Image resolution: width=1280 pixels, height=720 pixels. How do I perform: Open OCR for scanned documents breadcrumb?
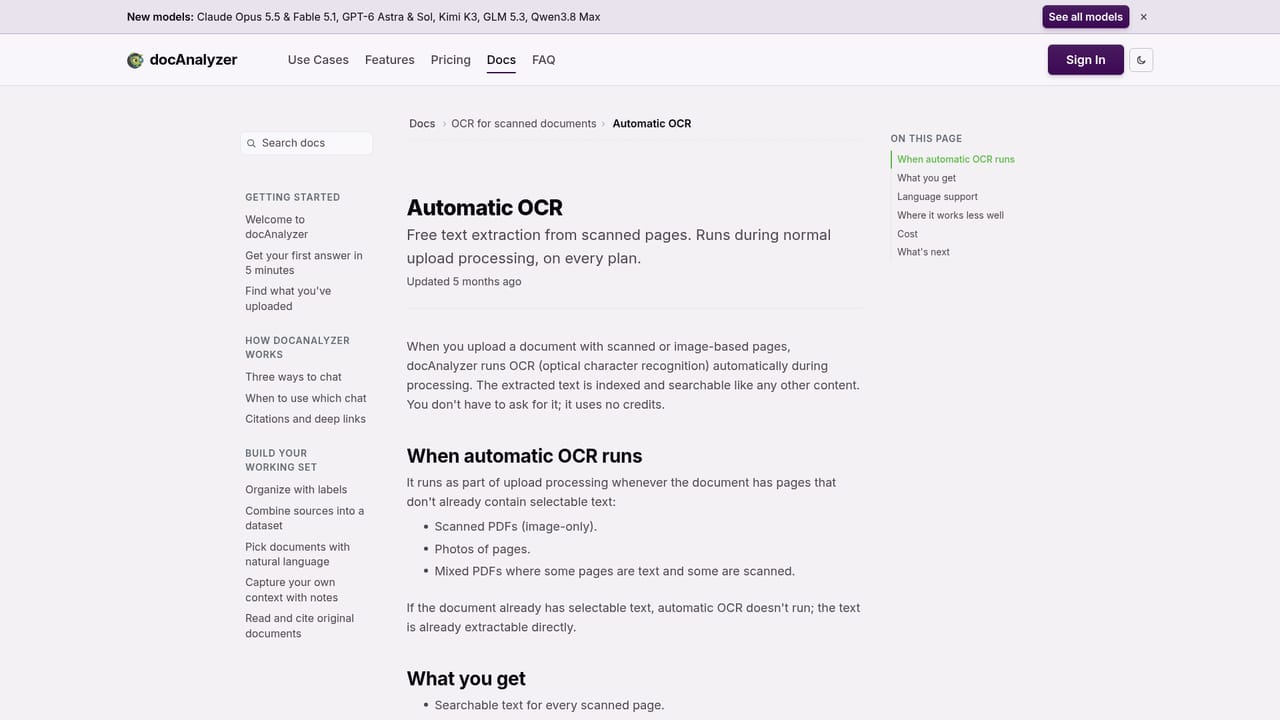coord(523,124)
